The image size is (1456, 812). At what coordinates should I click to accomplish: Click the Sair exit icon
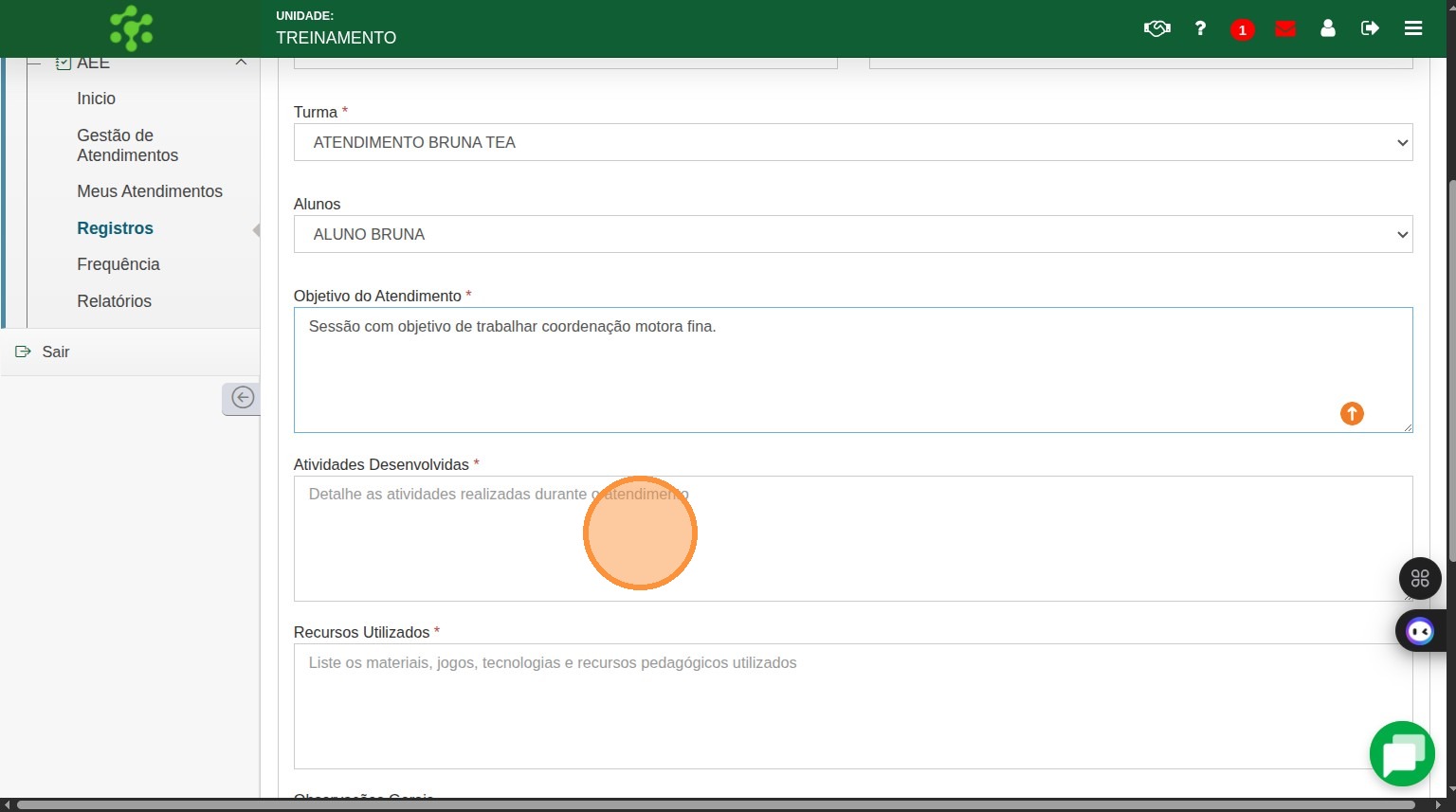point(23,352)
